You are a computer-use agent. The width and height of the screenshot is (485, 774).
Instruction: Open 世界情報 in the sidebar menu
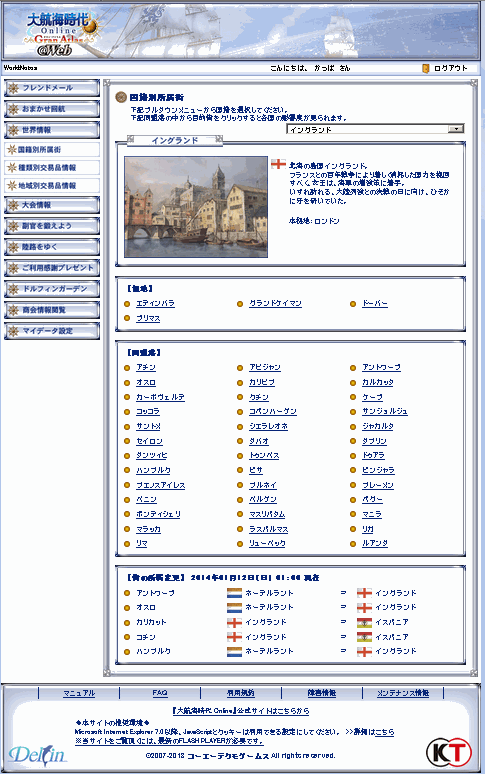(52, 130)
